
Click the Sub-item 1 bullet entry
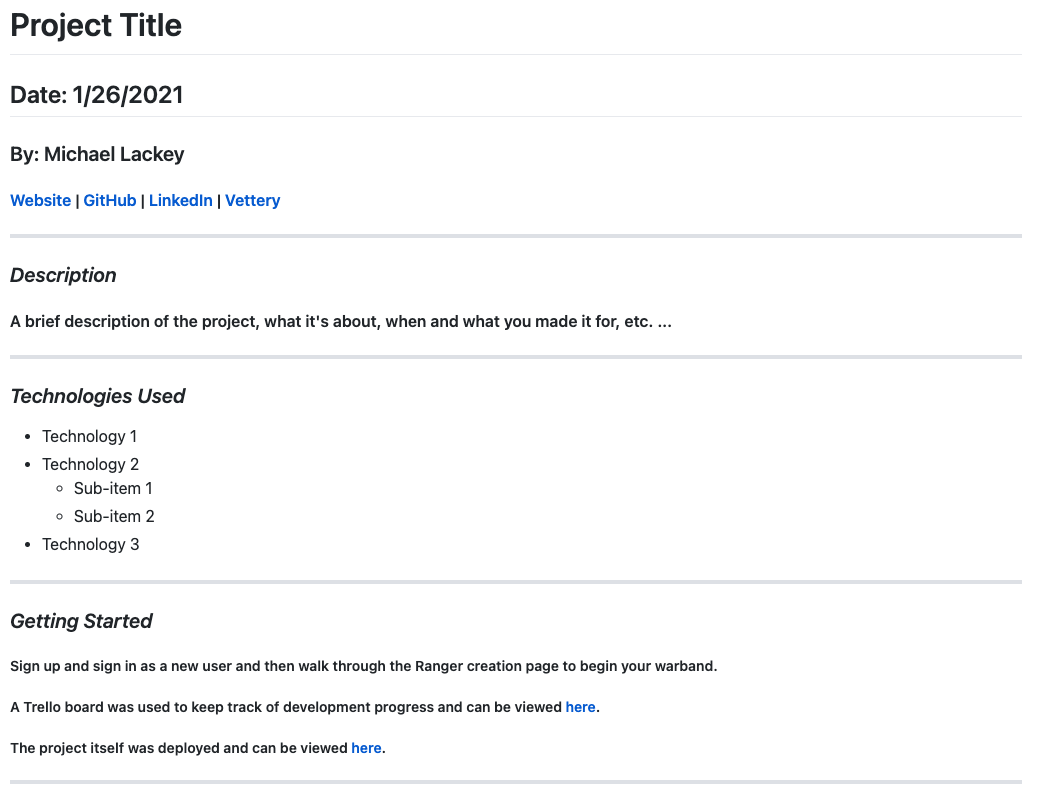click(113, 488)
